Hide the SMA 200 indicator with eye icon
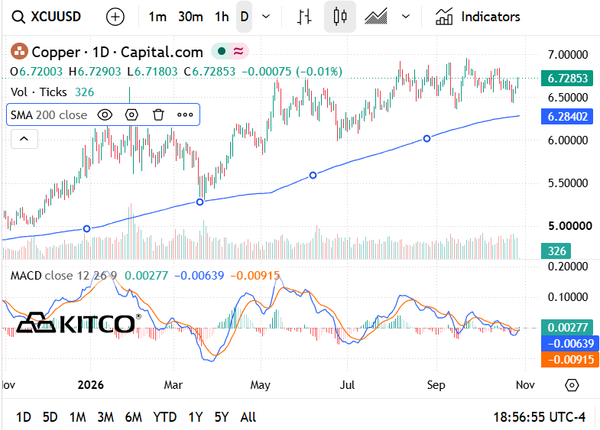600x430 pixels. coord(104,115)
